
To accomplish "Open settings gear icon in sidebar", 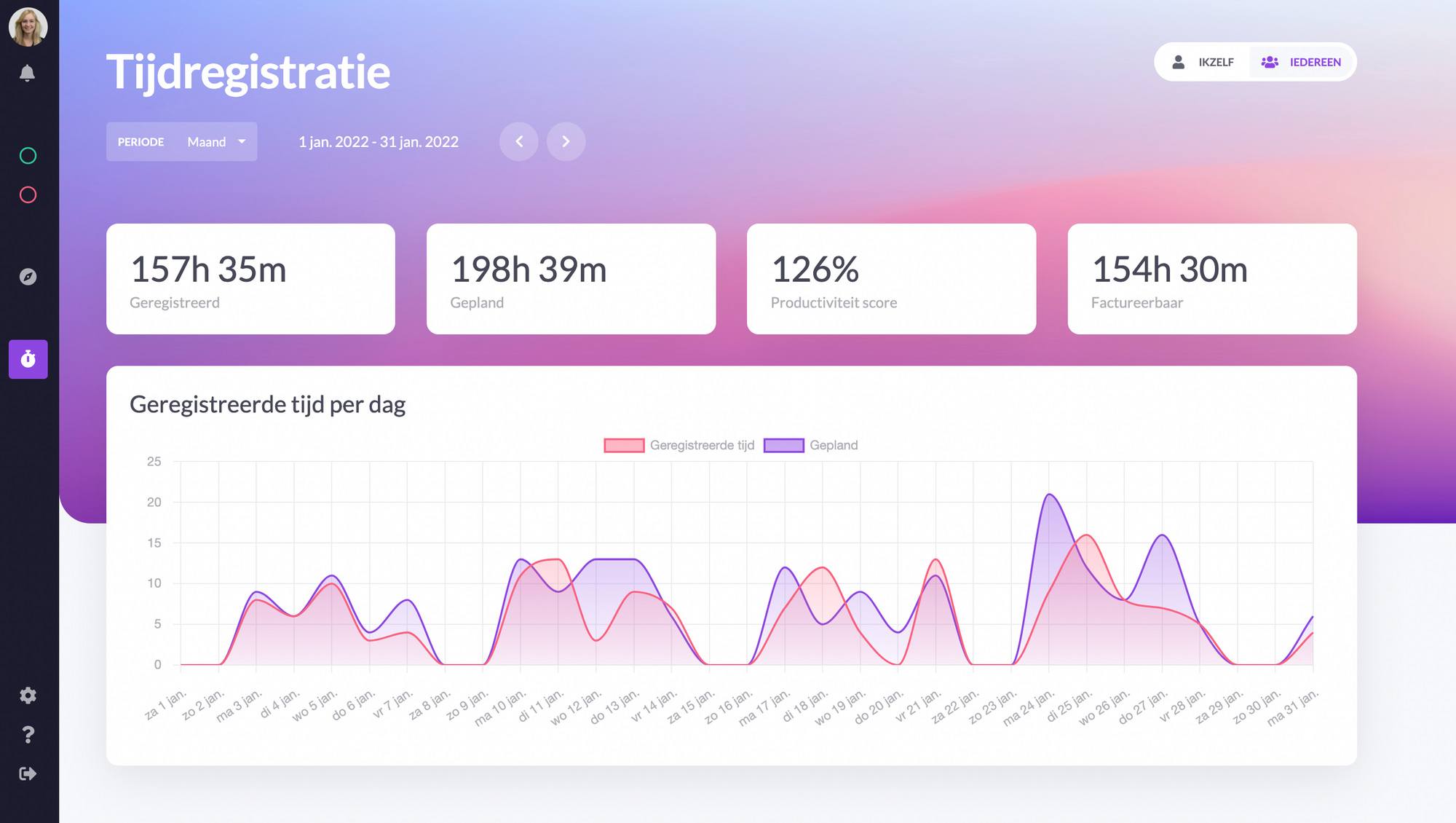I will point(28,696).
